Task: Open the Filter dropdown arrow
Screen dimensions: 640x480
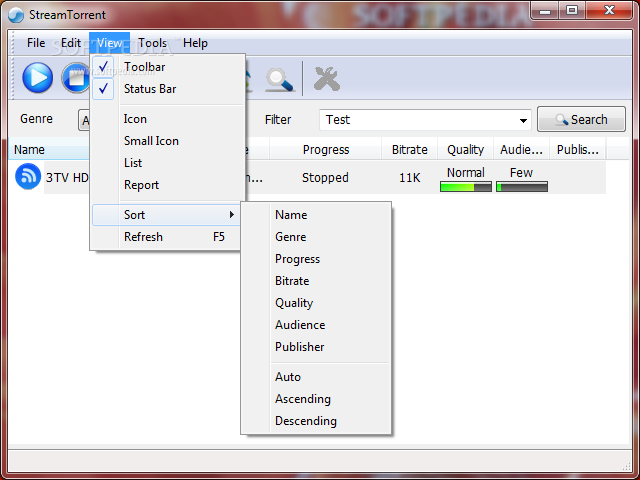Action: pyautogui.click(x=523, y=120)
